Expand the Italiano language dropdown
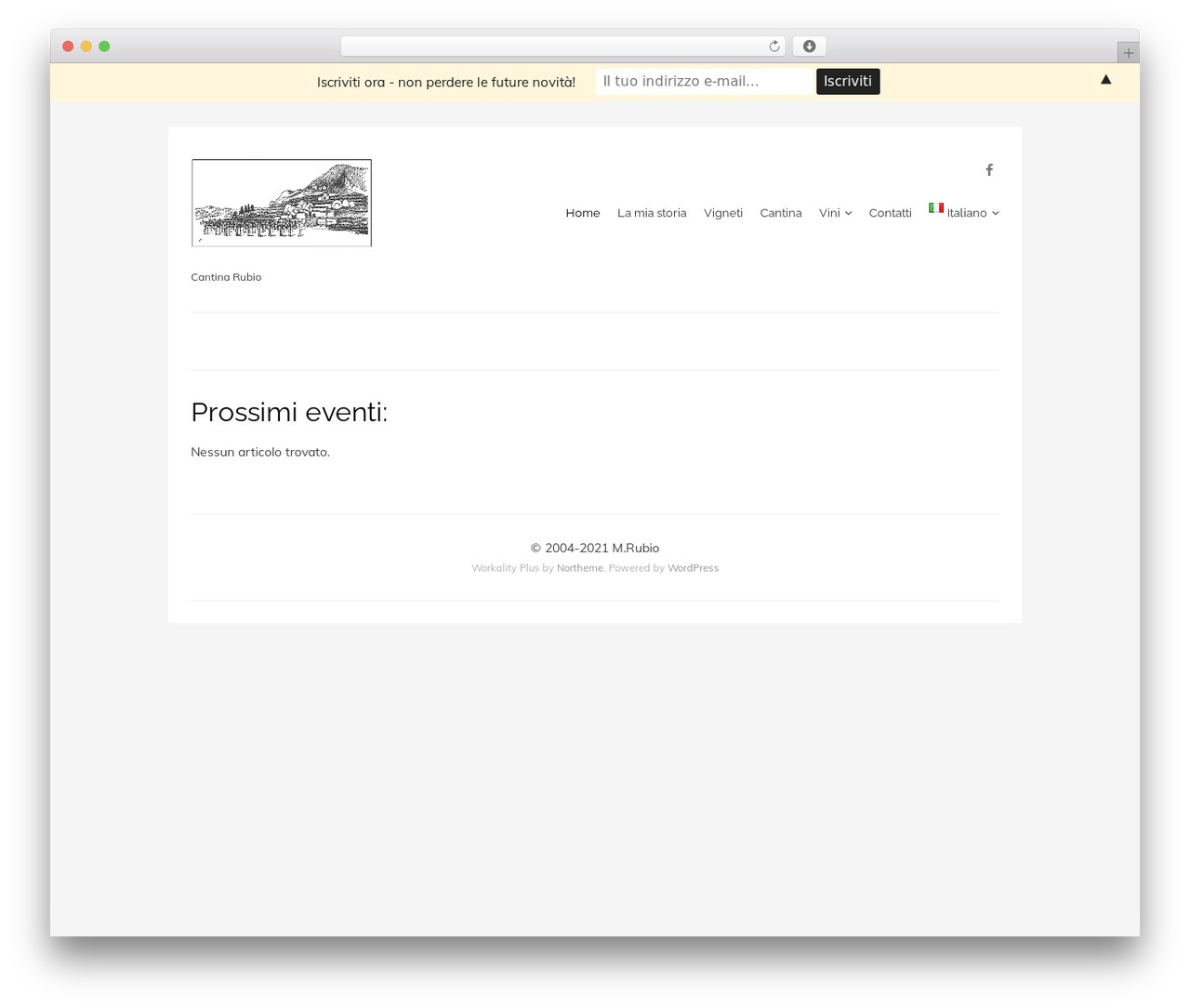The width and height of the screenshot is (1190, 1008). click(x=964, y=212)
